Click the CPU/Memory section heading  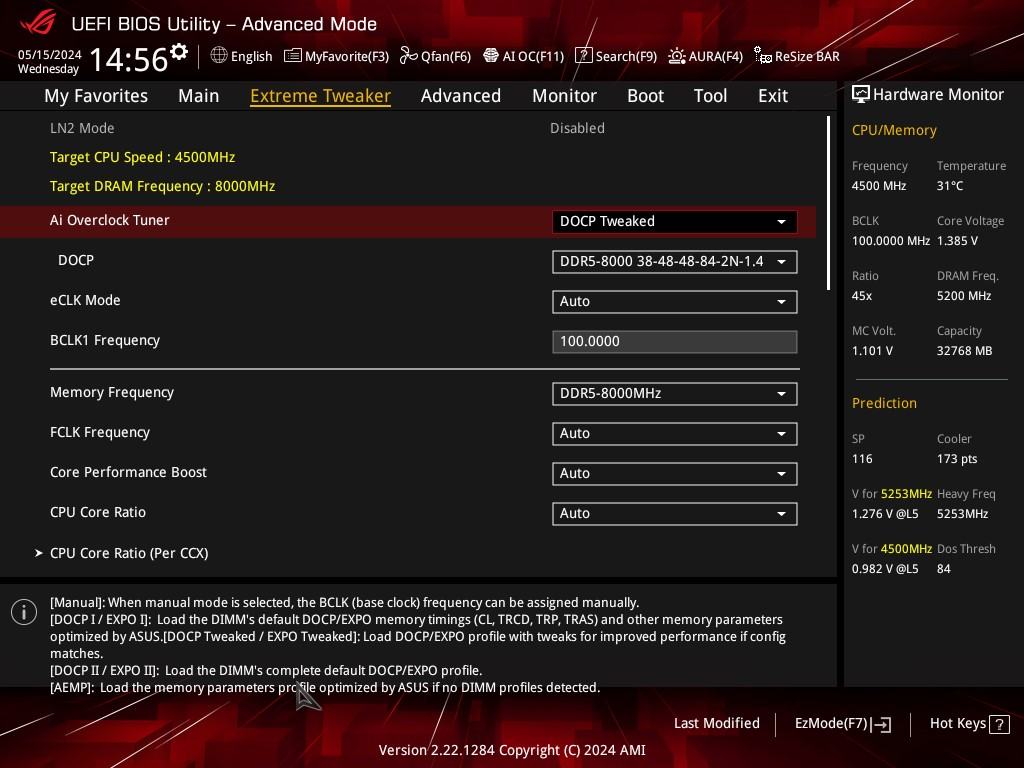tap(894, 131)
